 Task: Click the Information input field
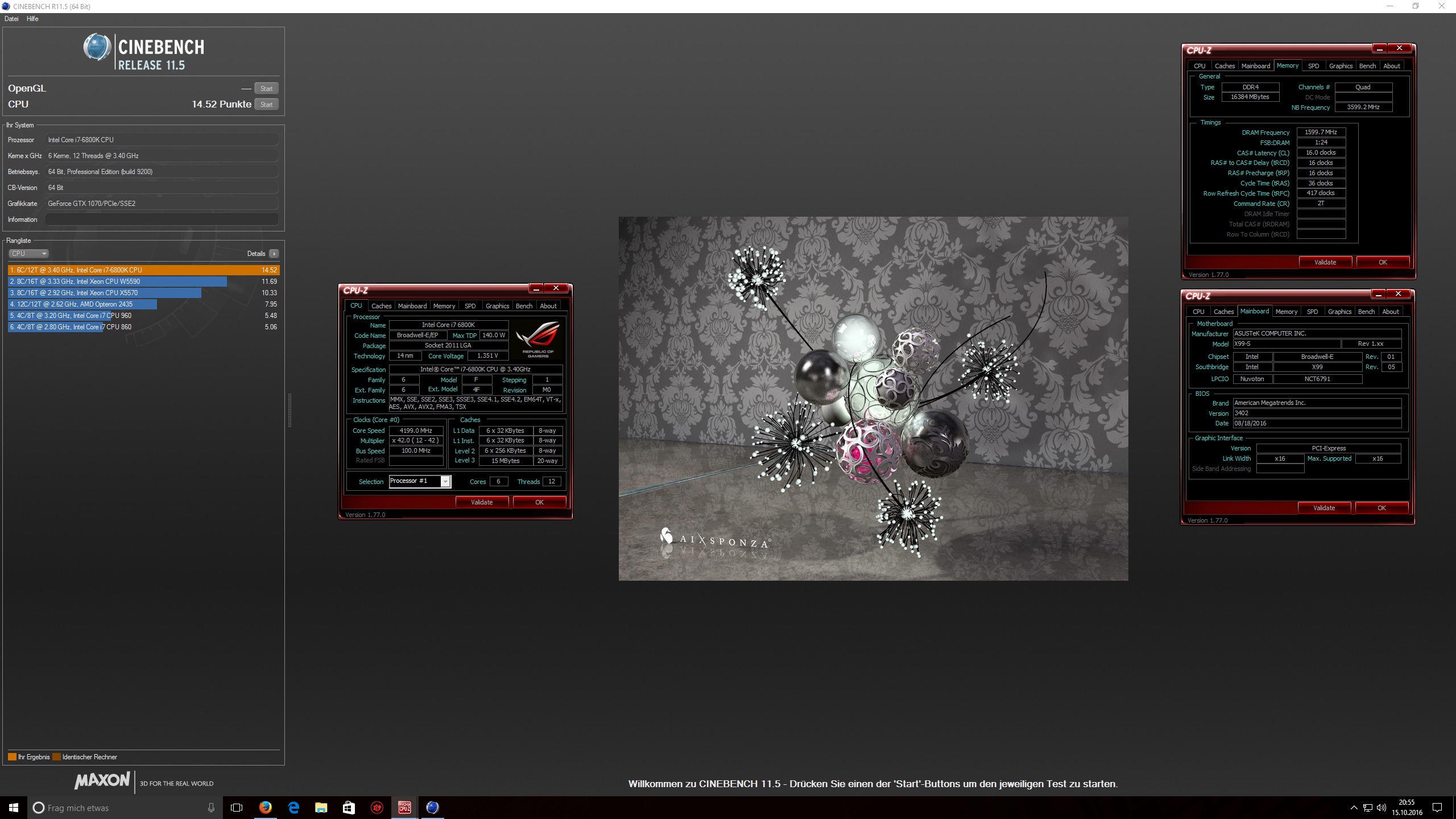(x=162, y=220)
